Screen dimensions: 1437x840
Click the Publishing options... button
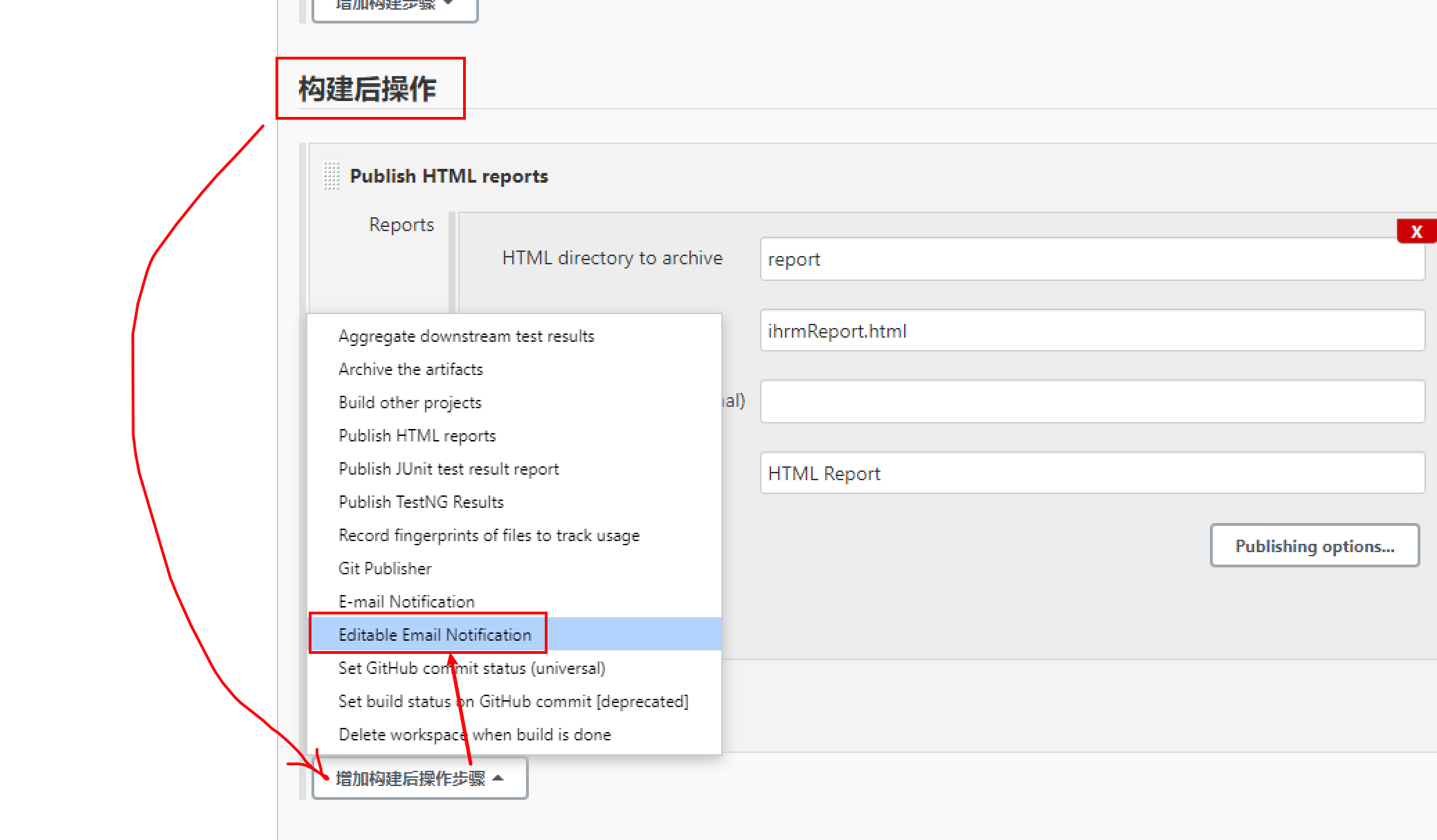click(x=1314, y=546)
